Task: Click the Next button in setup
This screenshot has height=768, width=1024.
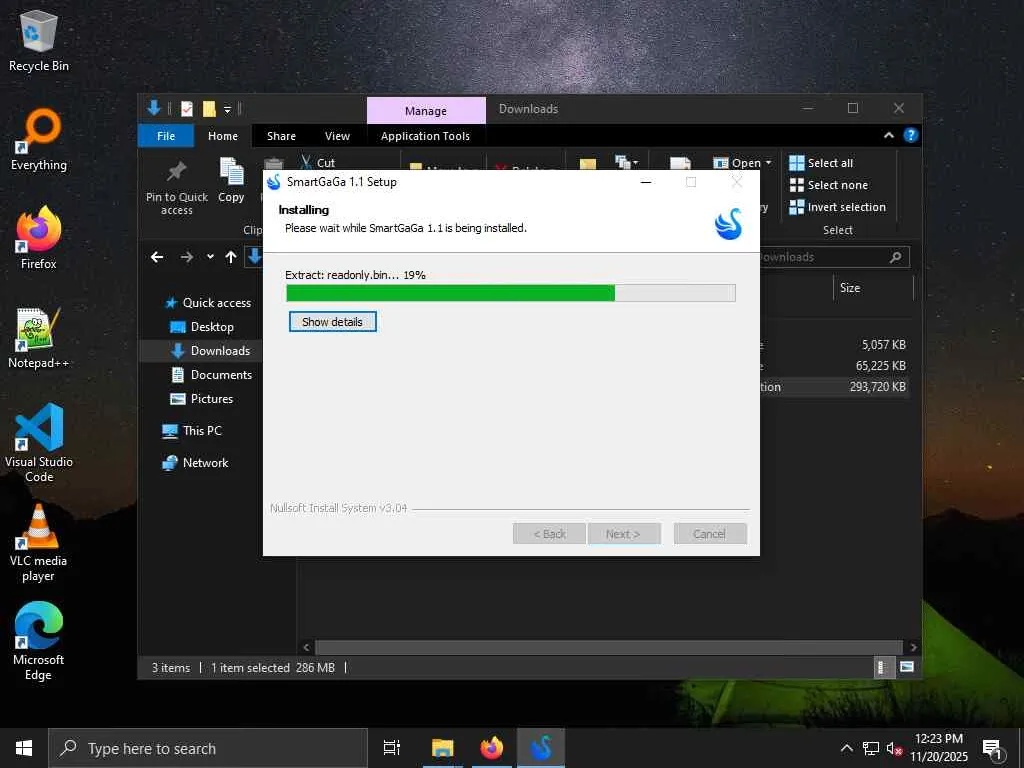Action: point(623,534)
